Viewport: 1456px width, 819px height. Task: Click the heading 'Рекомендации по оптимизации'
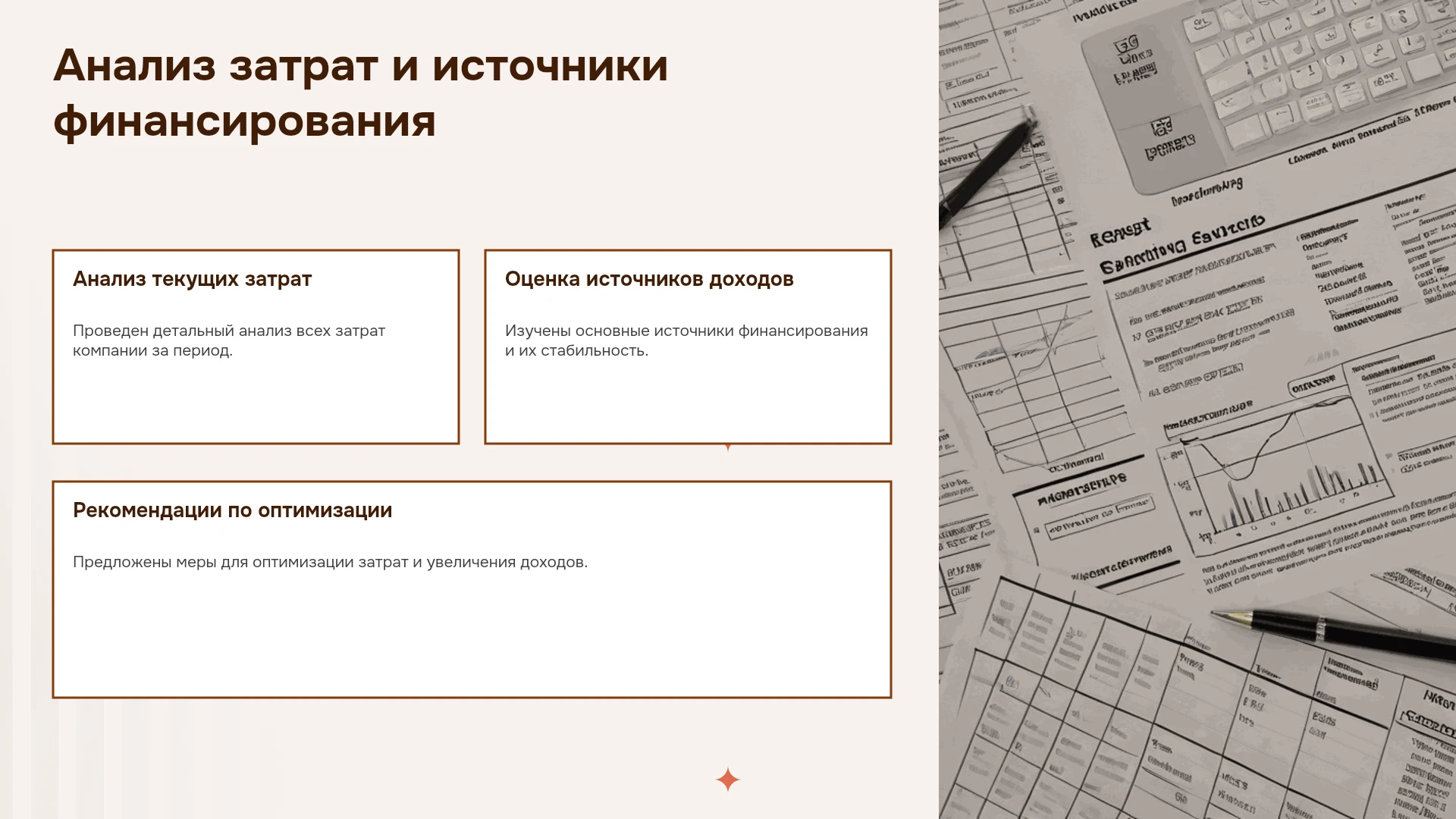click(232, 510)
